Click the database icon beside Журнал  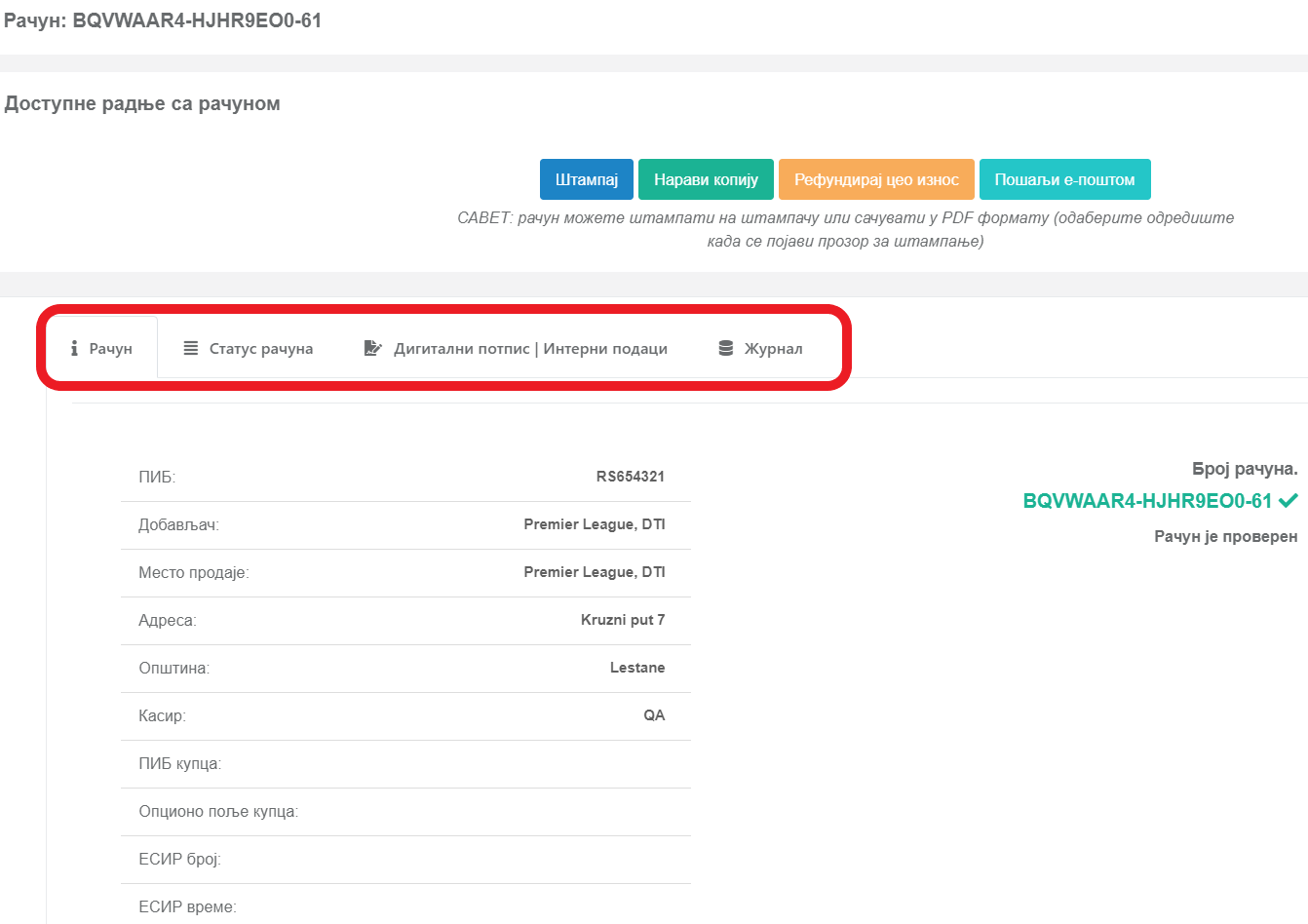725,348
